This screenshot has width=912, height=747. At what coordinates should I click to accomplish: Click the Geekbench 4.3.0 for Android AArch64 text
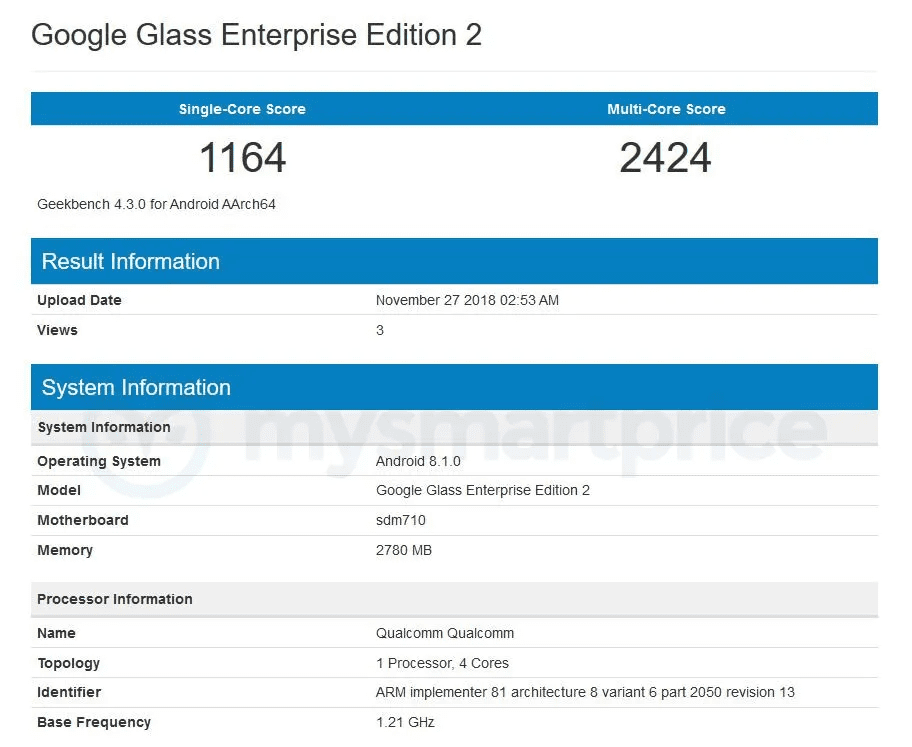click(x=155, y=204)
